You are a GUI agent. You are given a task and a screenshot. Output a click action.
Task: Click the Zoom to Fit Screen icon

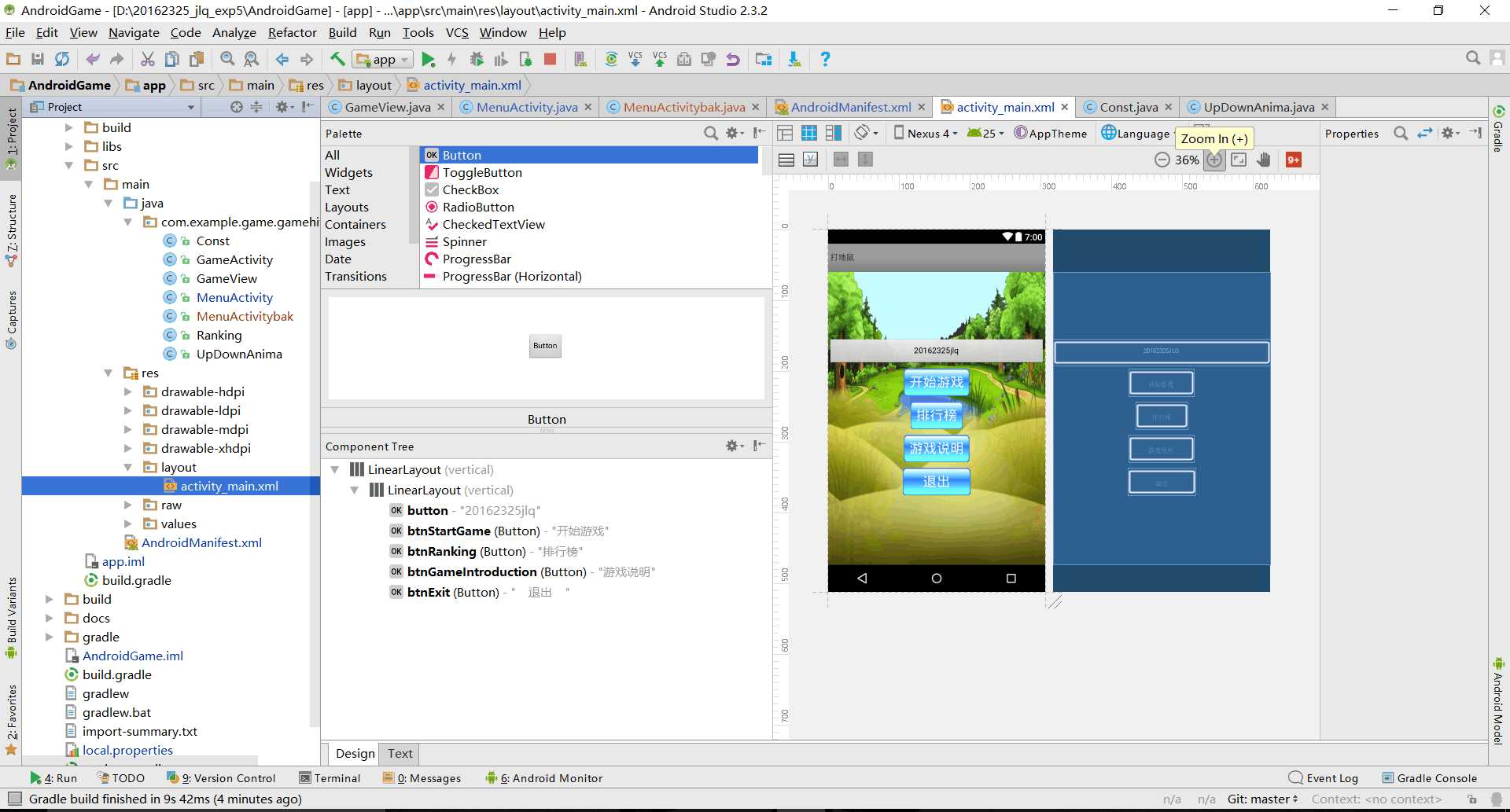[x=1239, y=160]
